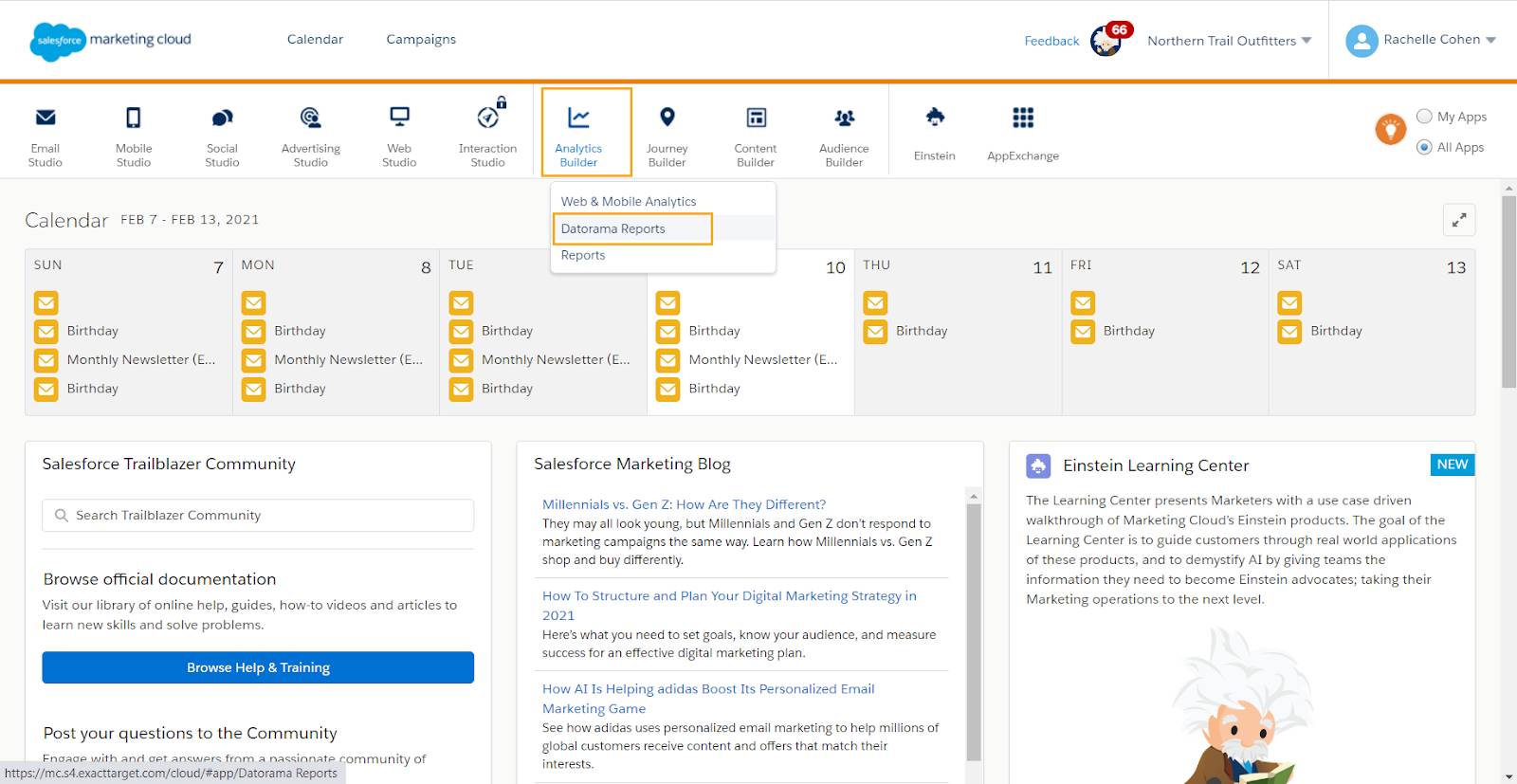1517x784 pixels.
Task: Select My Apps radio button
Action: 1424,117
